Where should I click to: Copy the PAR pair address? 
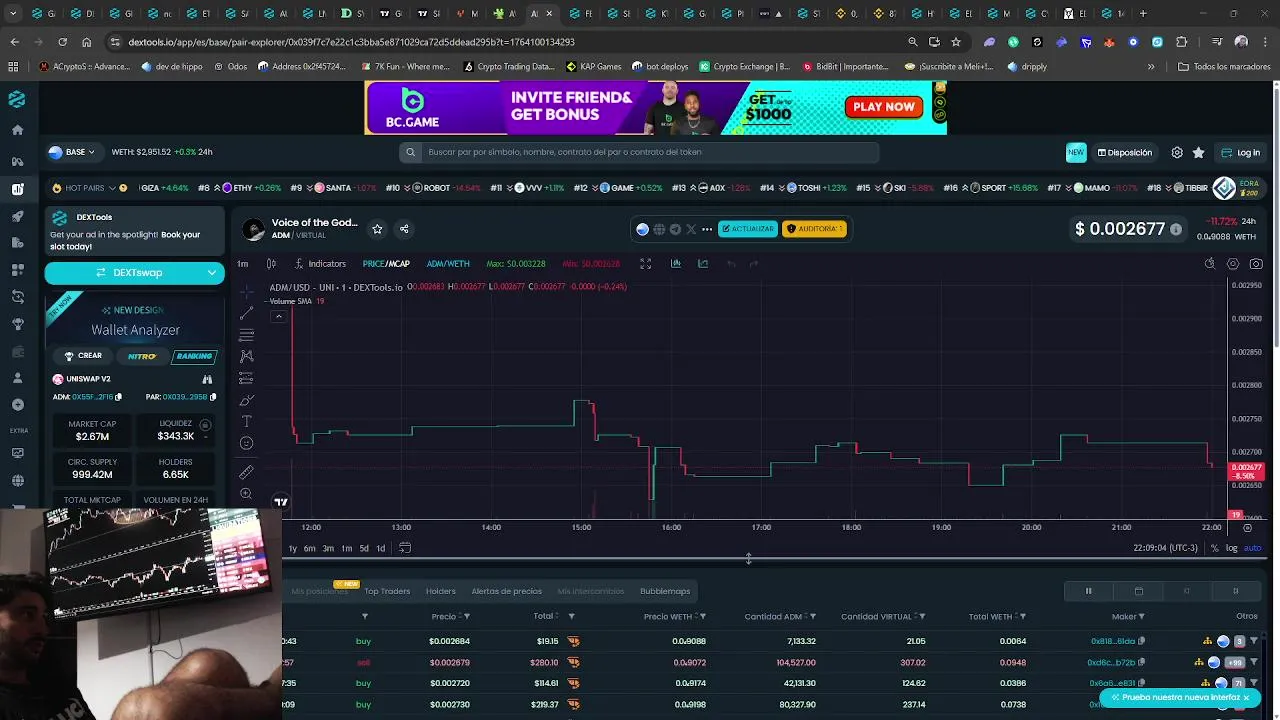tap(212, 397)
